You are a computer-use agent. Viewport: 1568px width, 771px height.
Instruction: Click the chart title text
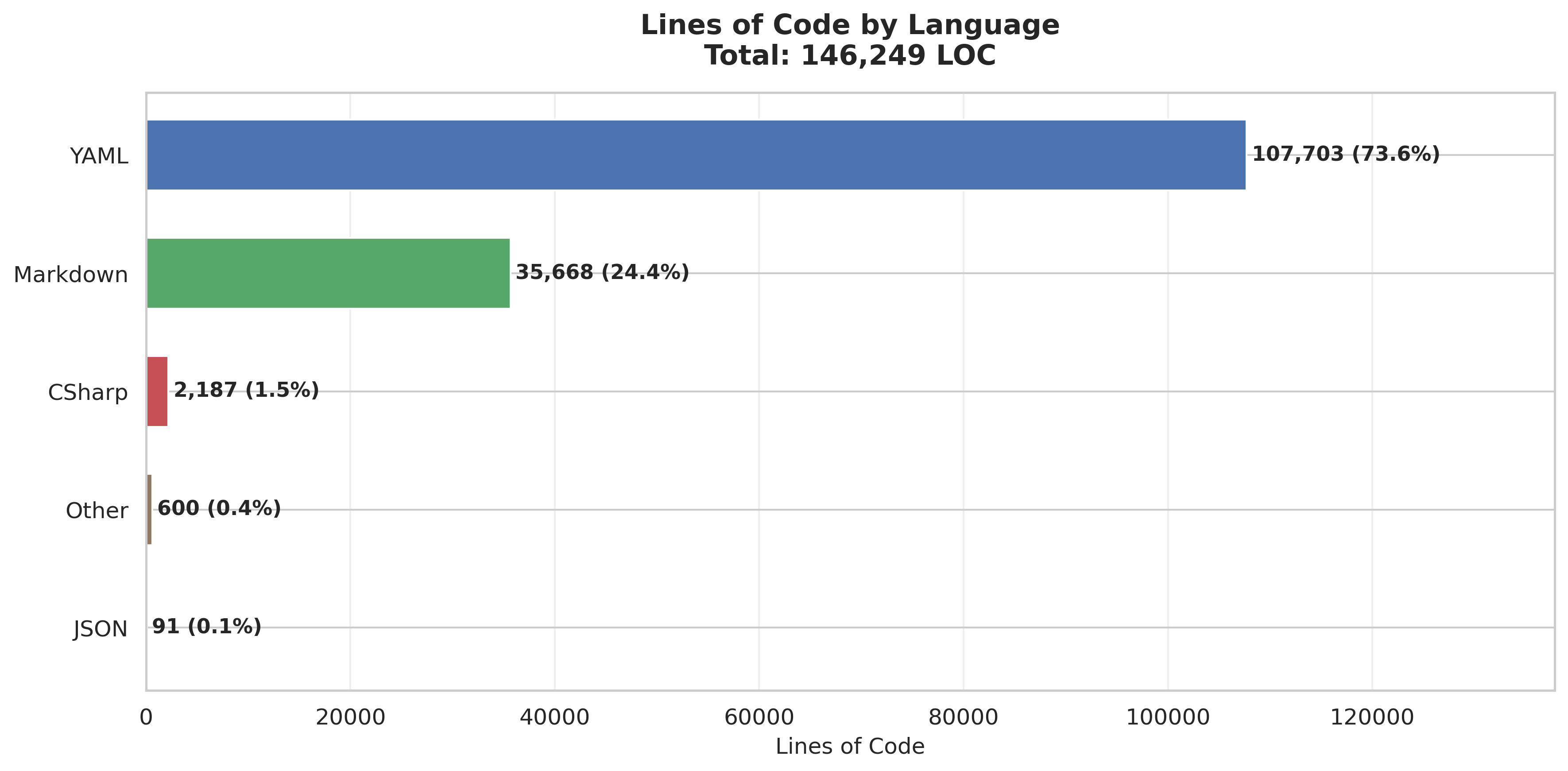850,26
